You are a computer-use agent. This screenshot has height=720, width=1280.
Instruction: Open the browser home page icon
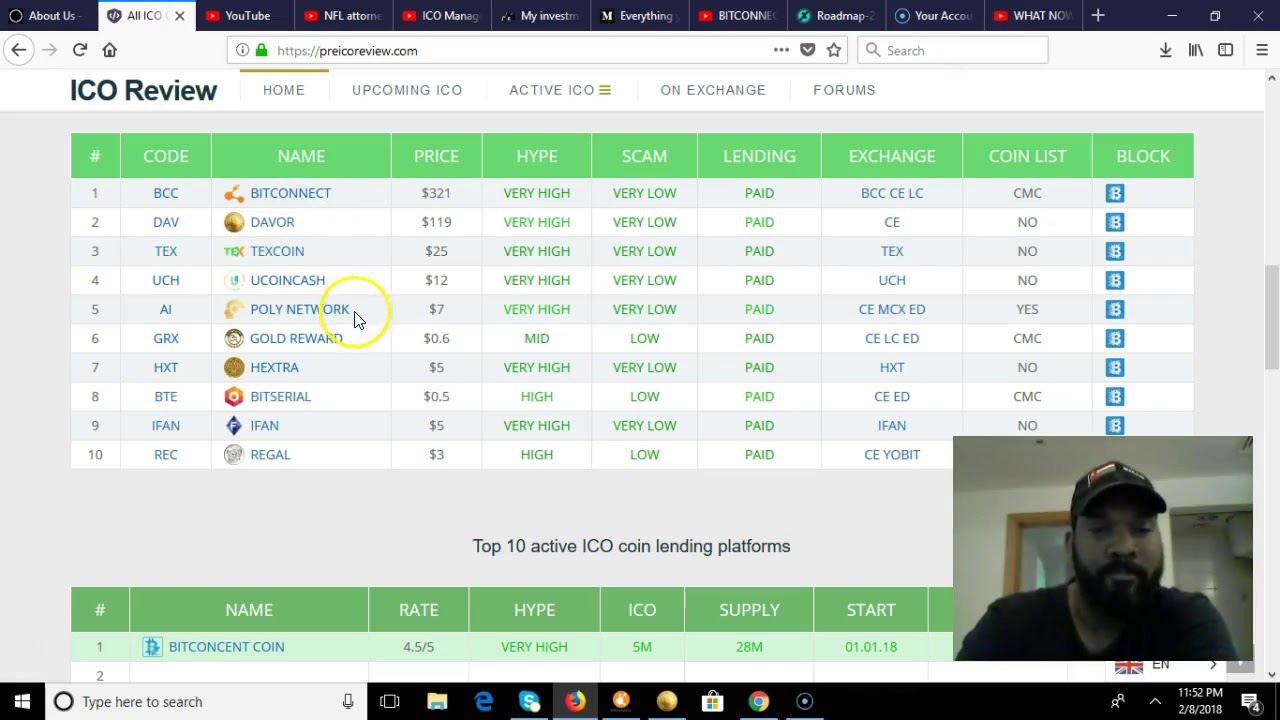pos(110,50)
